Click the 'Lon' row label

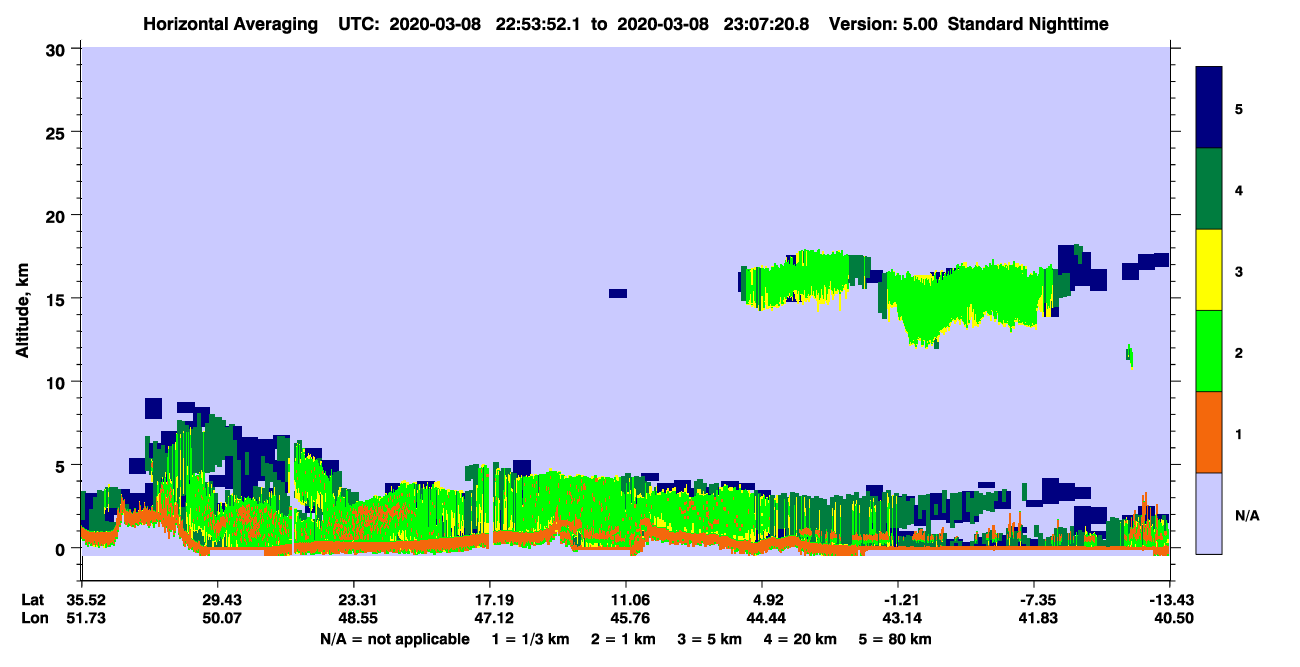click(33, 619)
